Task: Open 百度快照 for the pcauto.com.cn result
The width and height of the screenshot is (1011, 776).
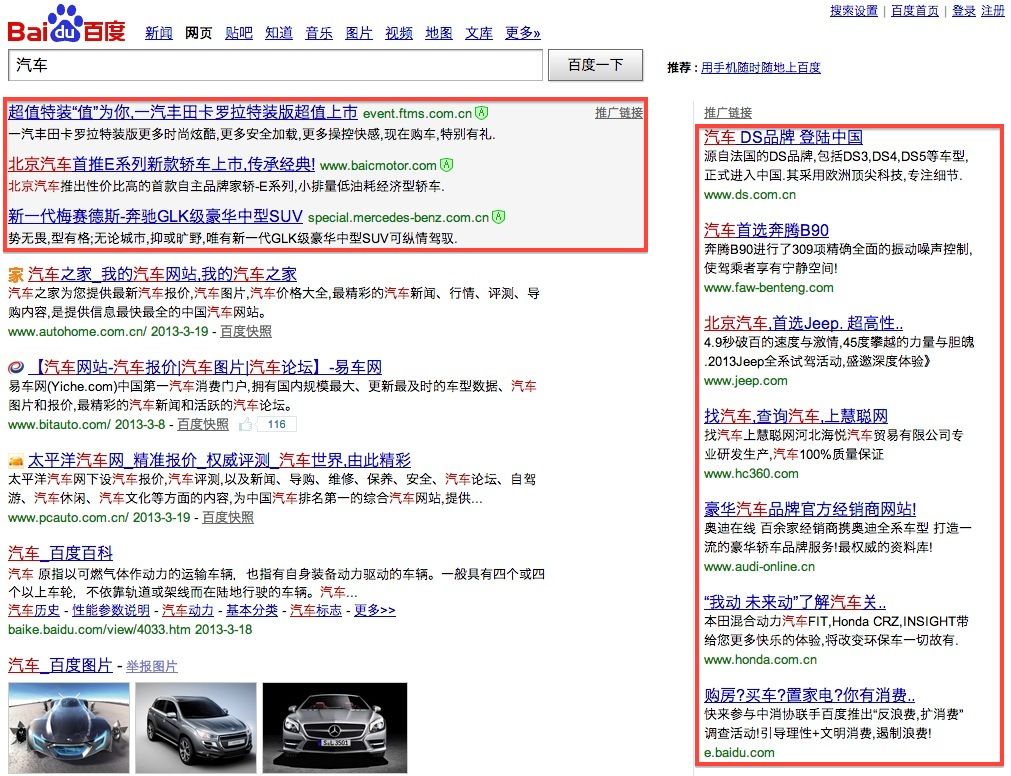Action: coord(228,517)
